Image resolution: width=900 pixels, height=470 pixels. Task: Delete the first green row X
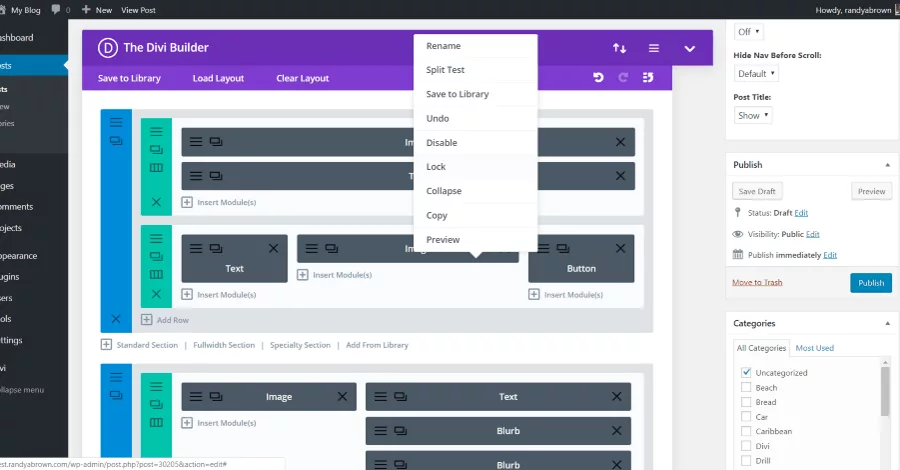(156, 202)
